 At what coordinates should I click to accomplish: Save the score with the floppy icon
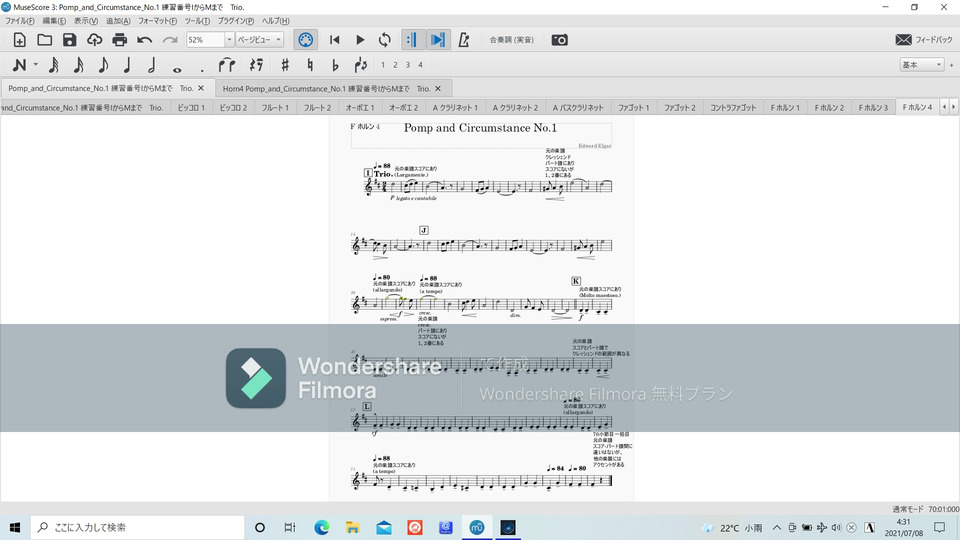tap(69, 40)
